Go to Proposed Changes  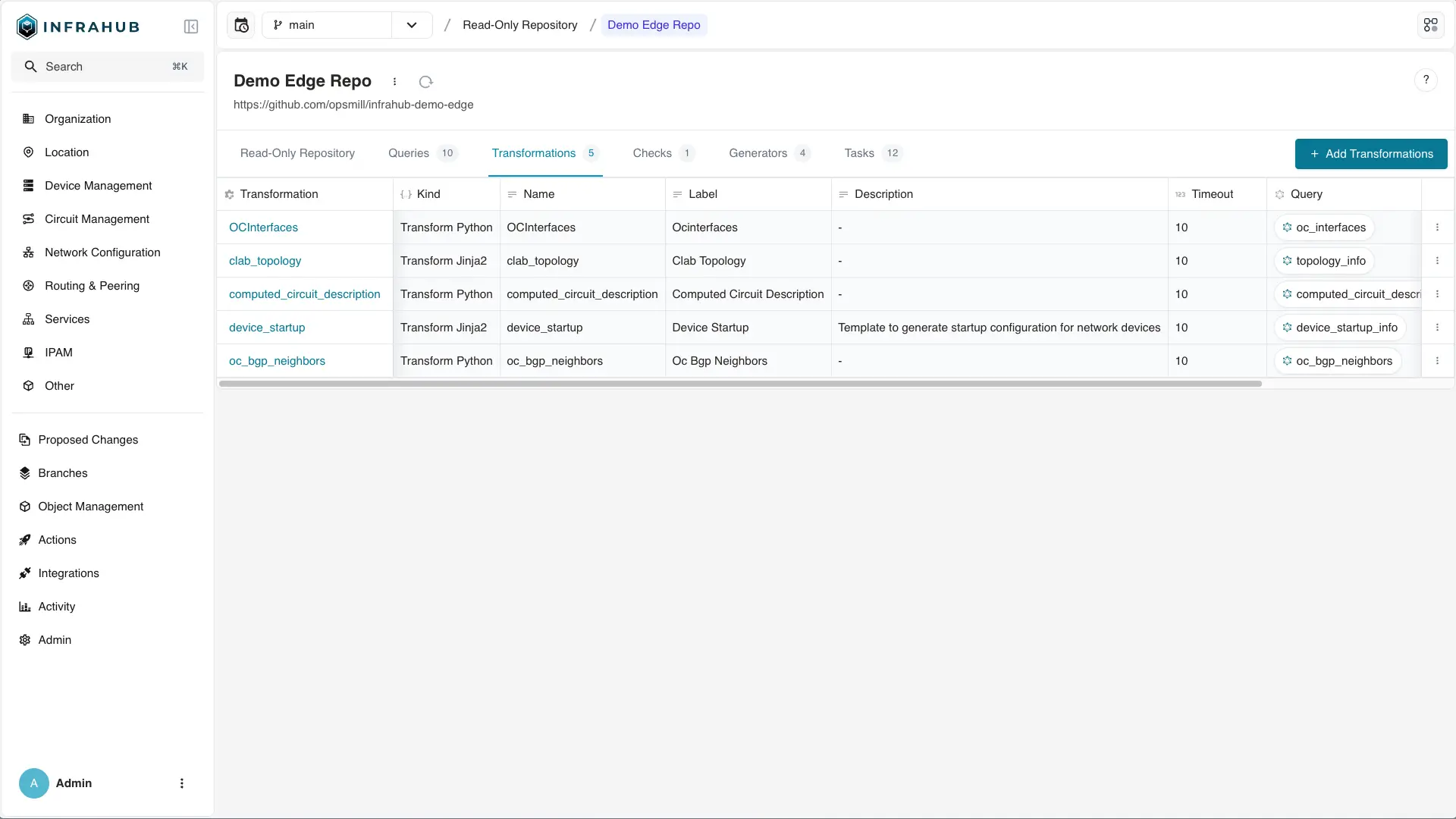[108, 440]
